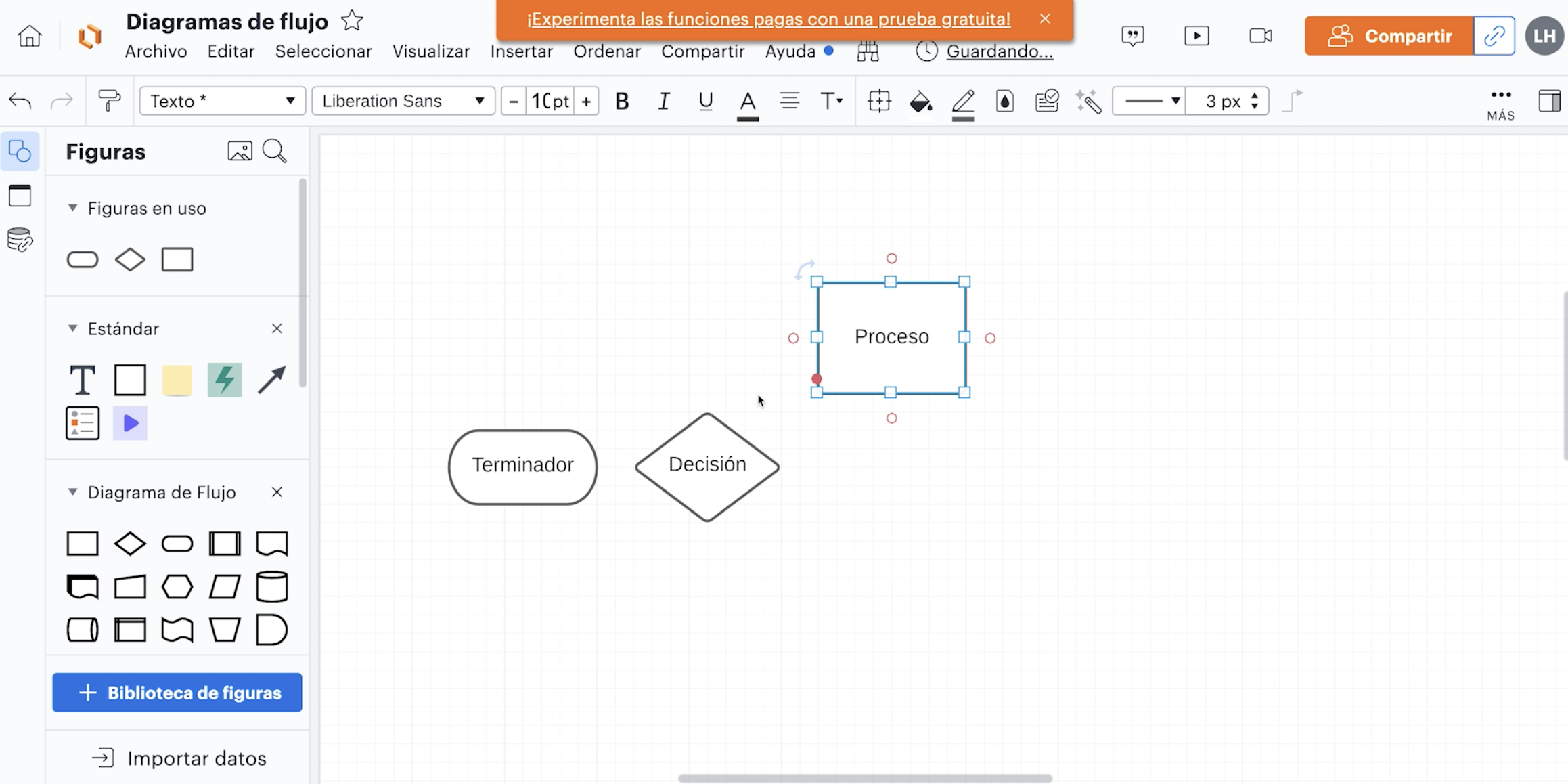Click the Bold formatting icon
1568x784 pixels.
click(x=622, y=100)
